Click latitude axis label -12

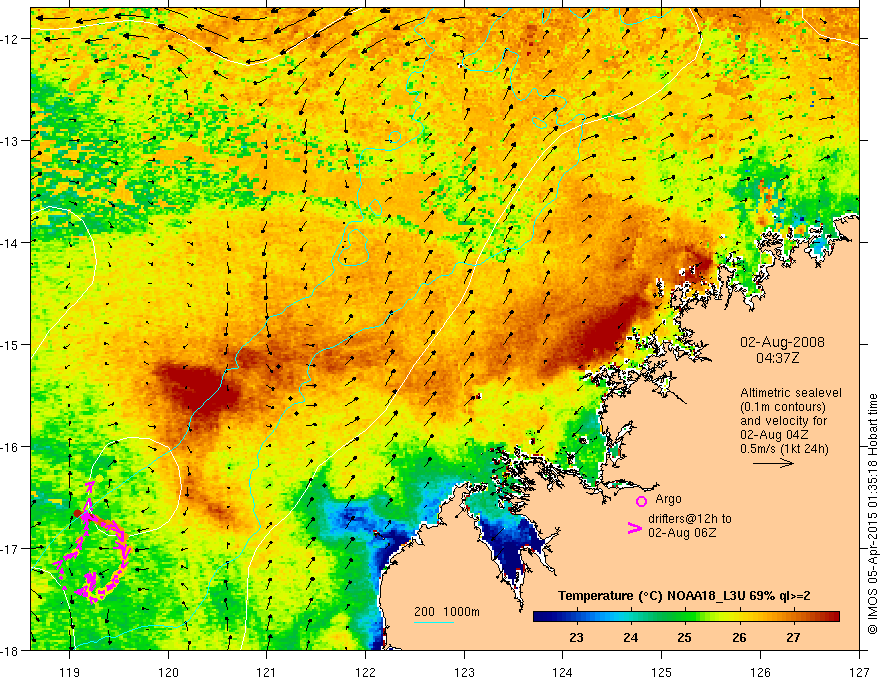tap(11, 39)
